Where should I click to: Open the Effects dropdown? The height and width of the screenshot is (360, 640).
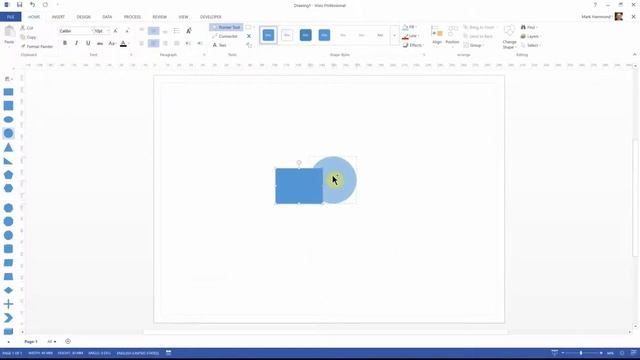(413, 45)
